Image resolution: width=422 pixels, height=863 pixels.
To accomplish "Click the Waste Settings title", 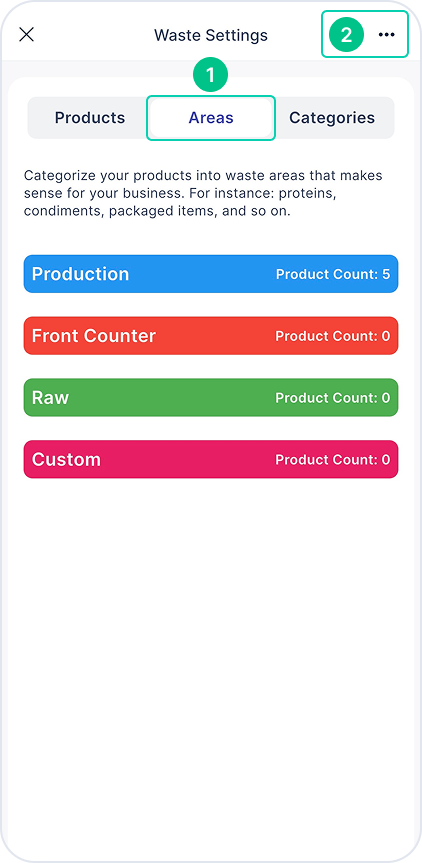I will [211, 35].
